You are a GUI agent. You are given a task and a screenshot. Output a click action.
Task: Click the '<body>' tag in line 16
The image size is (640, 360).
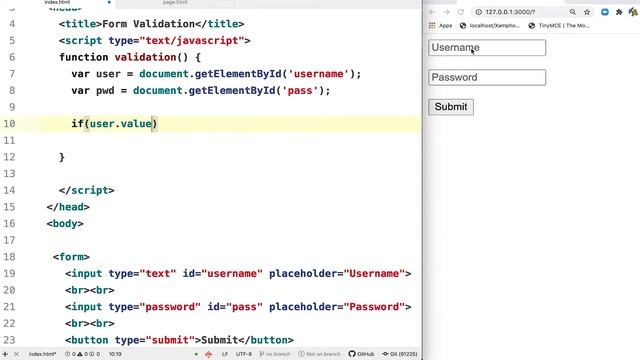point(65,224)
